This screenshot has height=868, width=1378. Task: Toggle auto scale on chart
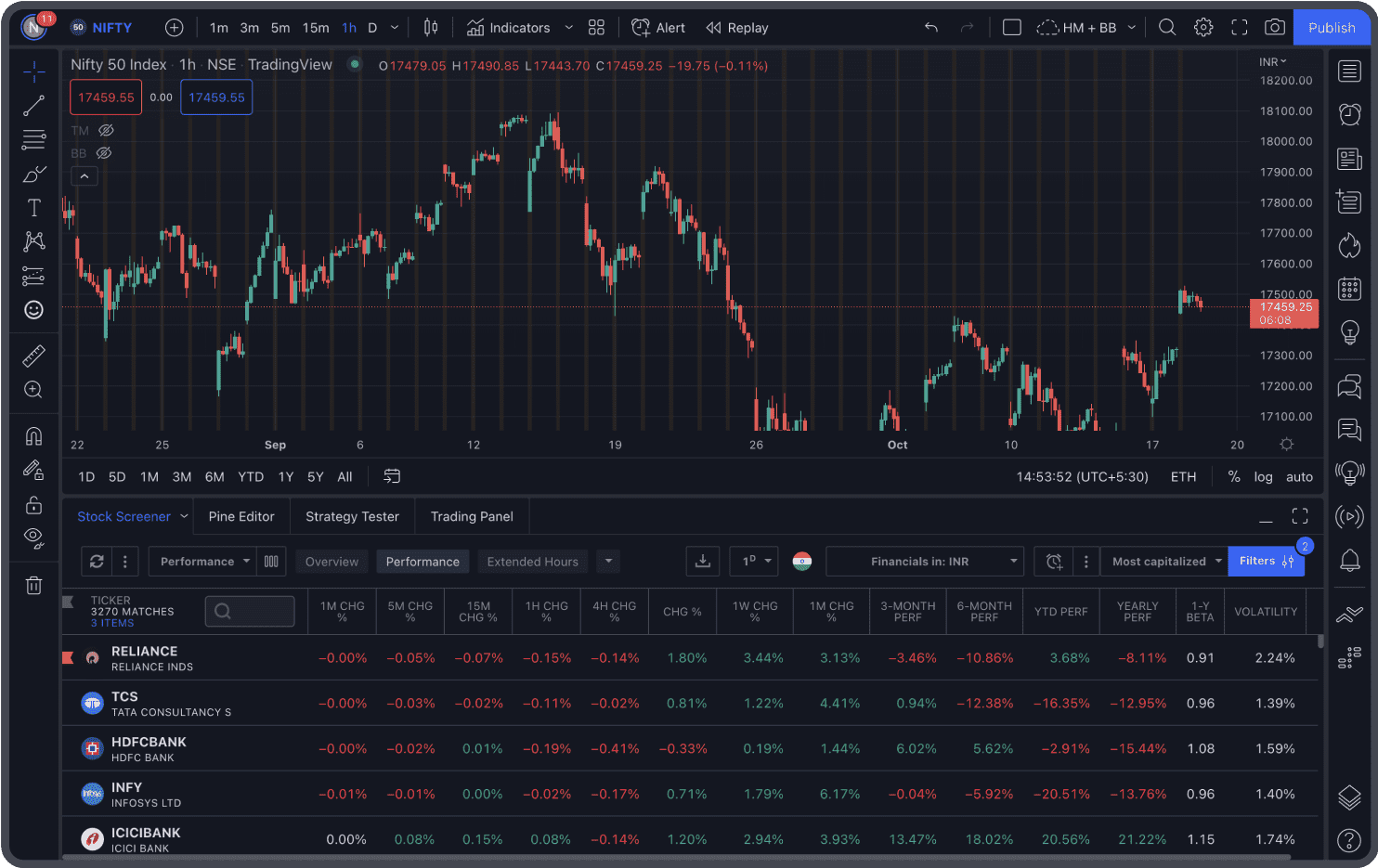click(x=1299, y=476)
